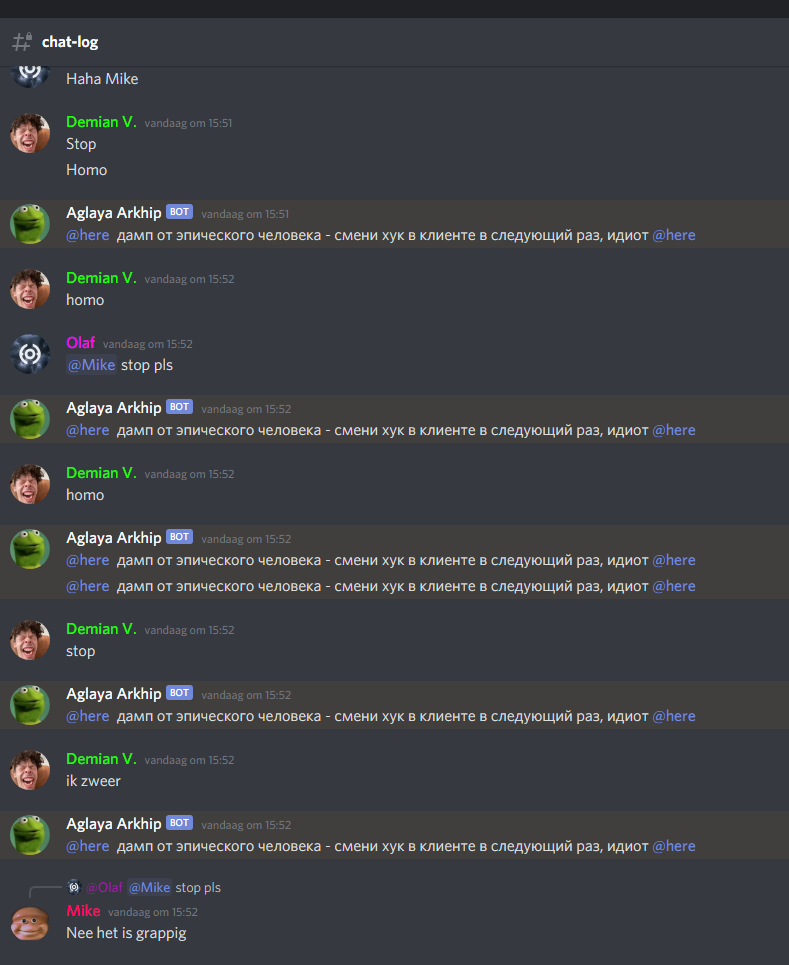Click the Kermit avatar on the last bot message

pos(30,835)
